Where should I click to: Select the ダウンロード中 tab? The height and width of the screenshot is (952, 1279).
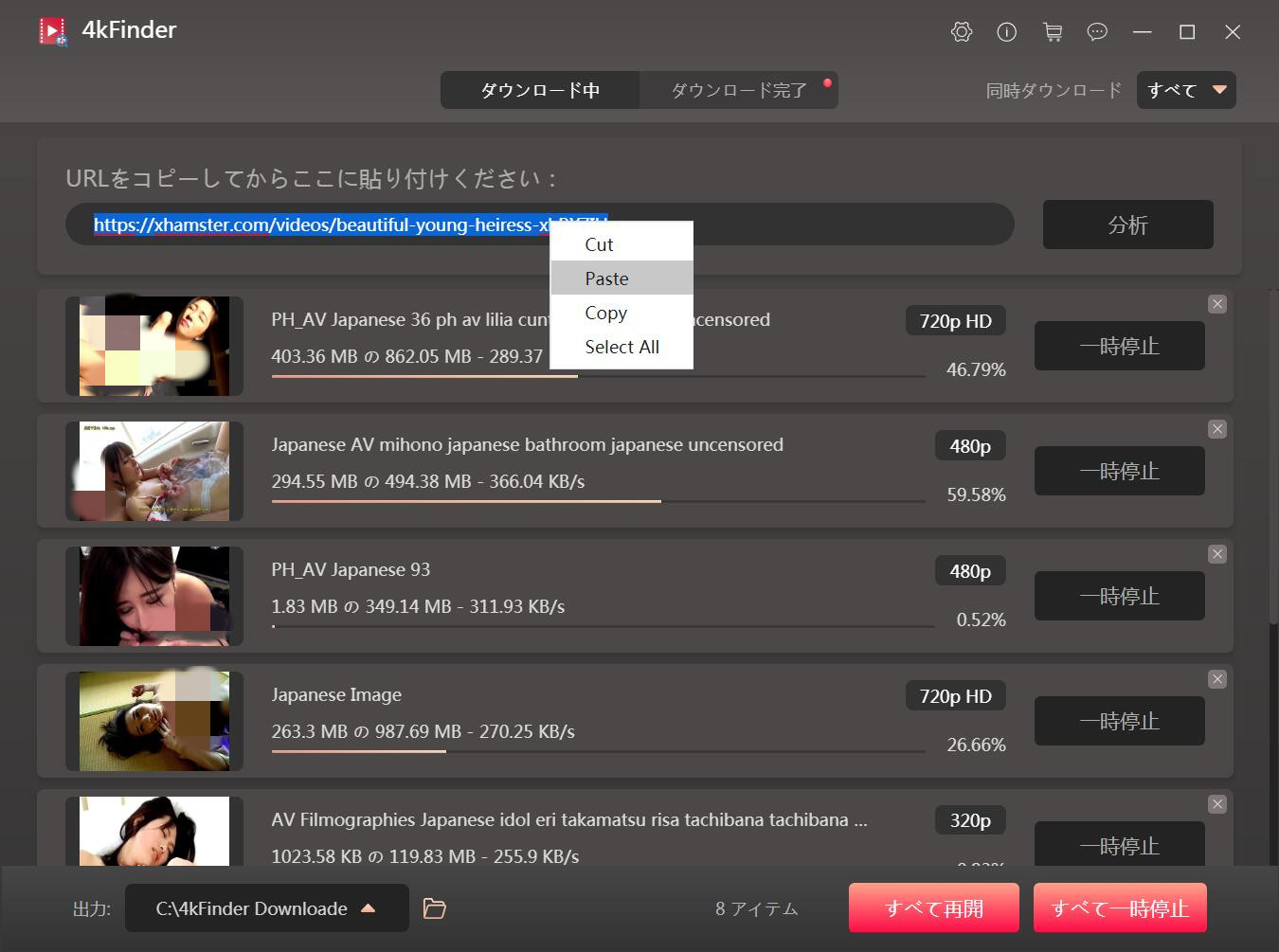coord(540,90)
